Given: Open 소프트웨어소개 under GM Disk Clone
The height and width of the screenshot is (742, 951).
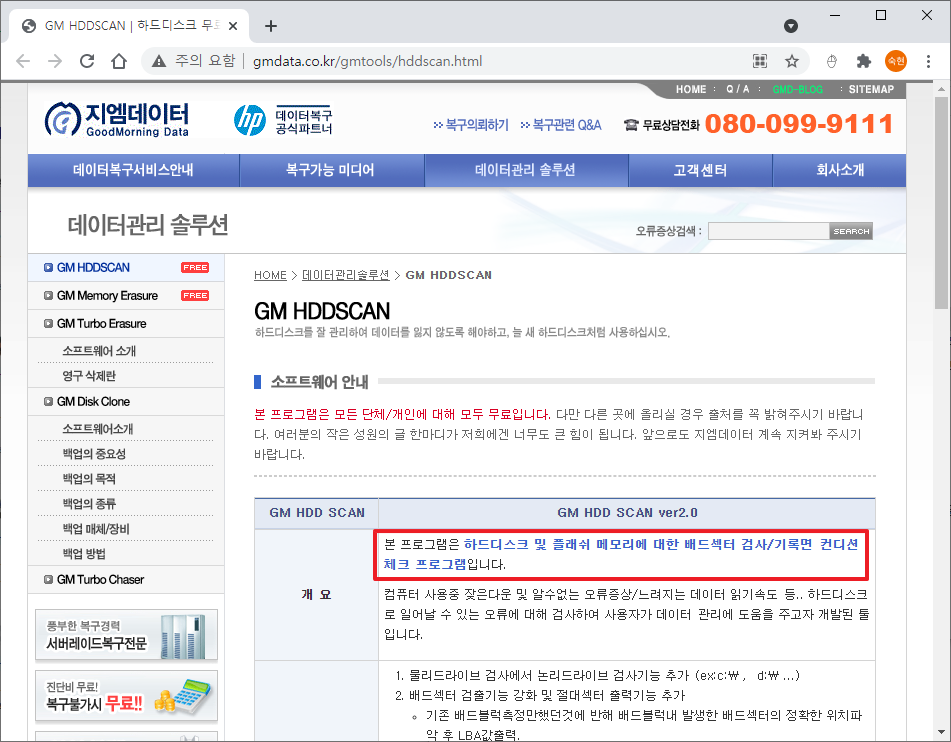Looking at the screenshot, I should (x=98, y=429).
